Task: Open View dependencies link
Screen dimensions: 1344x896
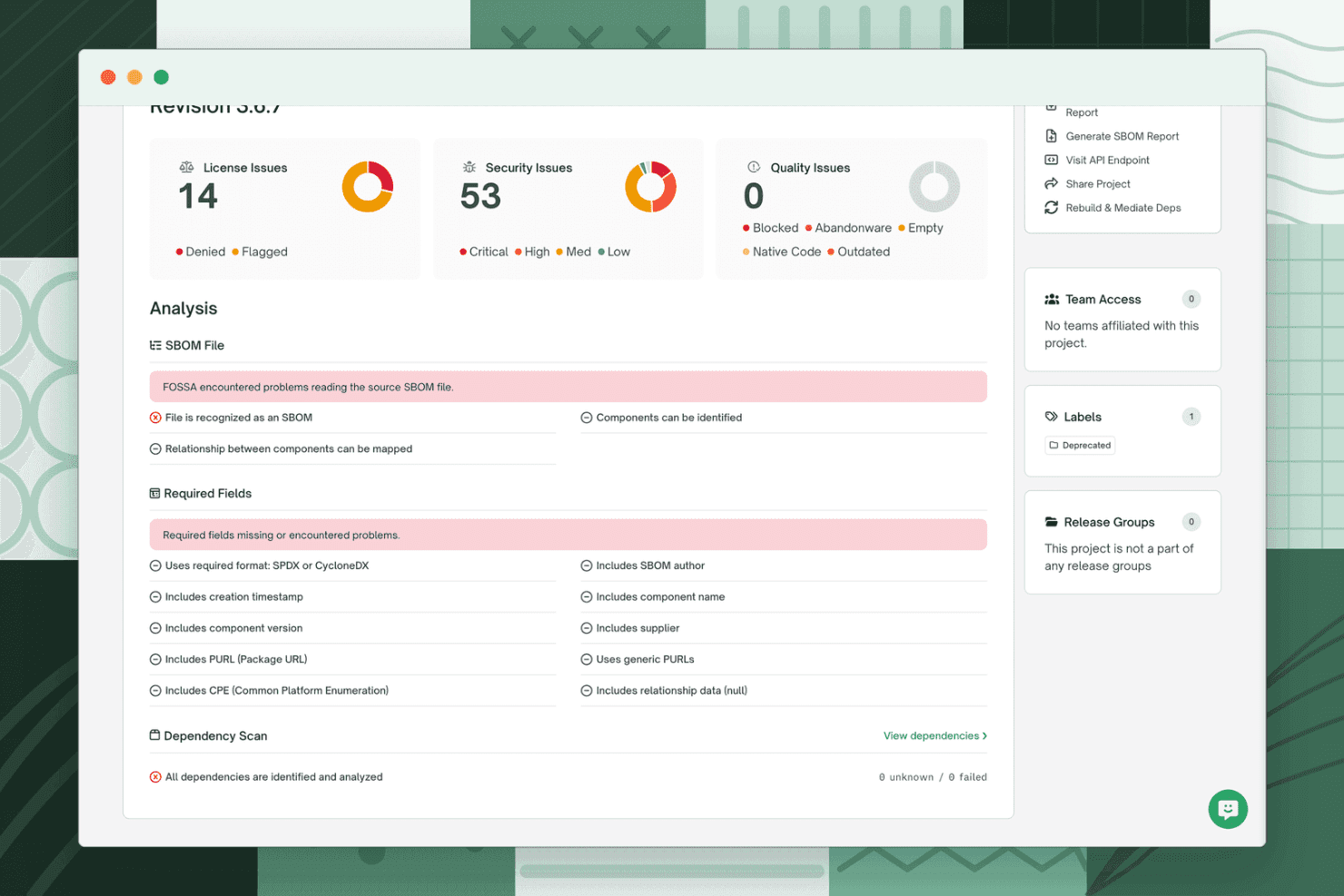Action: [x=935, y=735]
